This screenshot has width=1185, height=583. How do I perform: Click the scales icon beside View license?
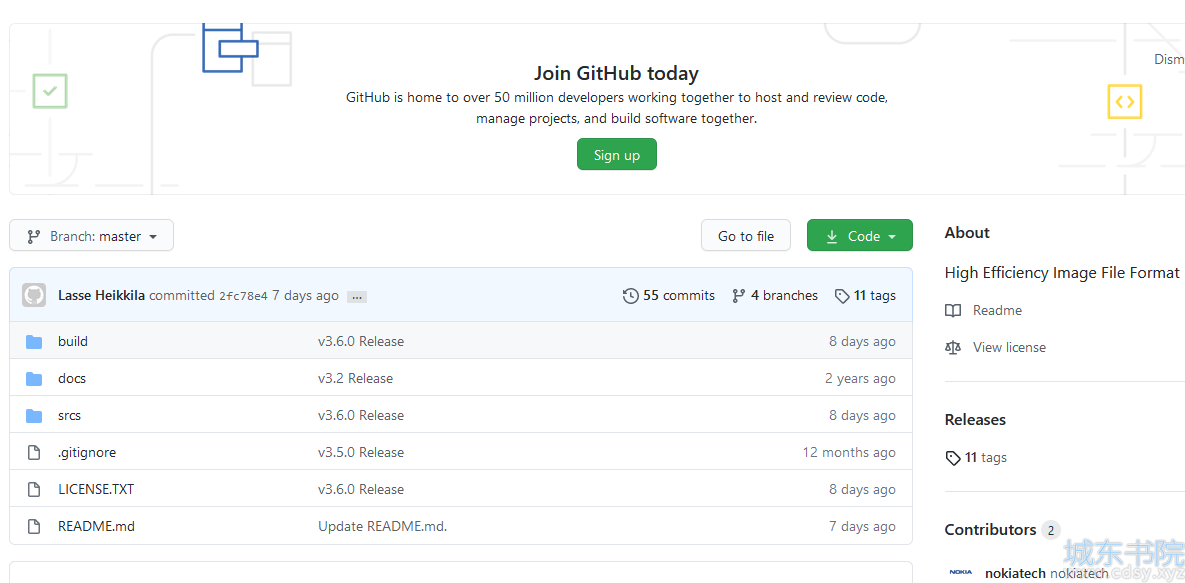tap(953, 348)
